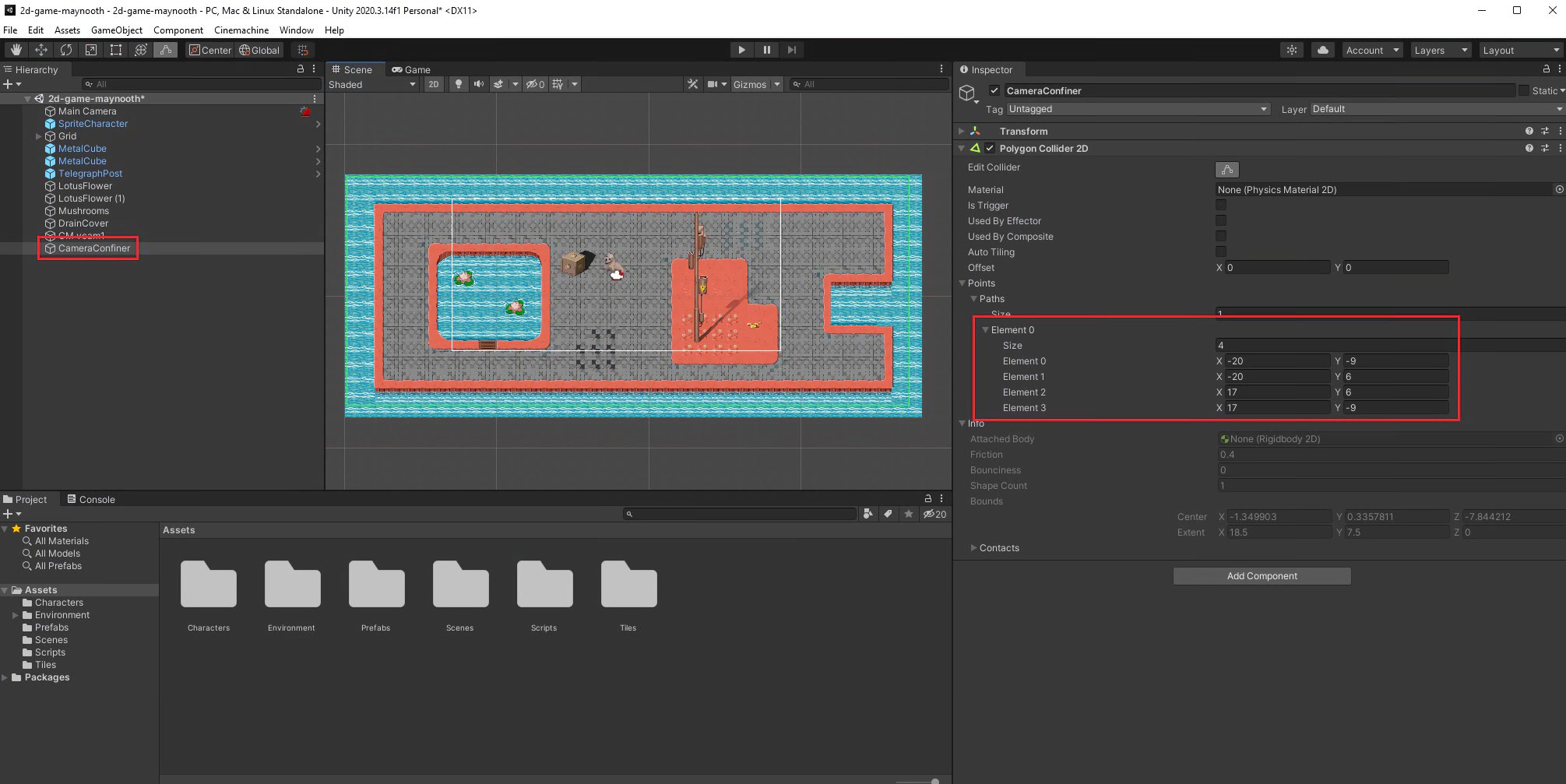1566x784 pixels.
Task: Toggle scene audio icon
Action: pyautogui.click(x=478, y=84)
